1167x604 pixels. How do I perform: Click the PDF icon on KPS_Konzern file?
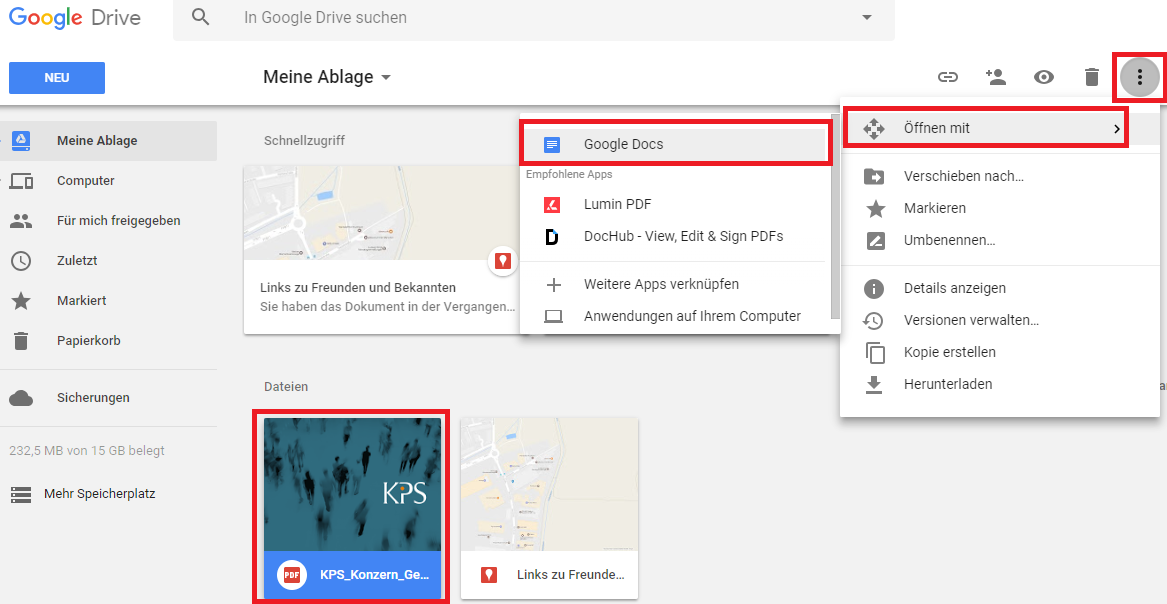point(292,575)
